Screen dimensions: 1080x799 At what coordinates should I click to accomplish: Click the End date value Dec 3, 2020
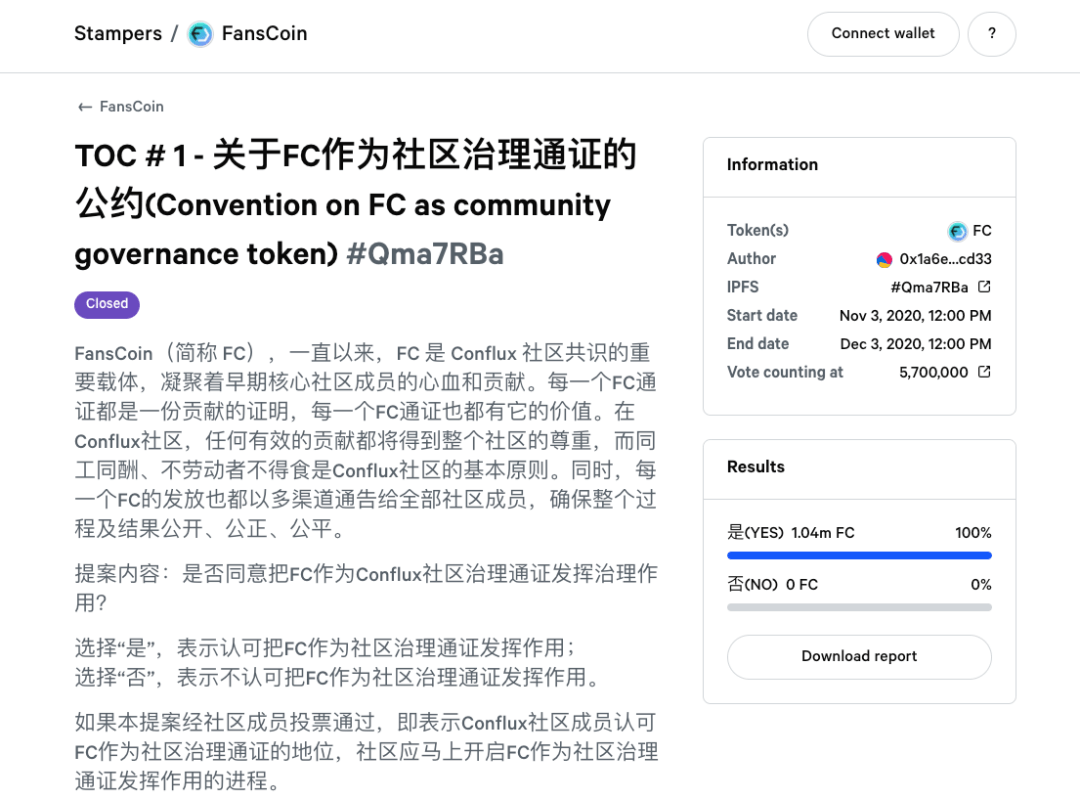point(915,344)
